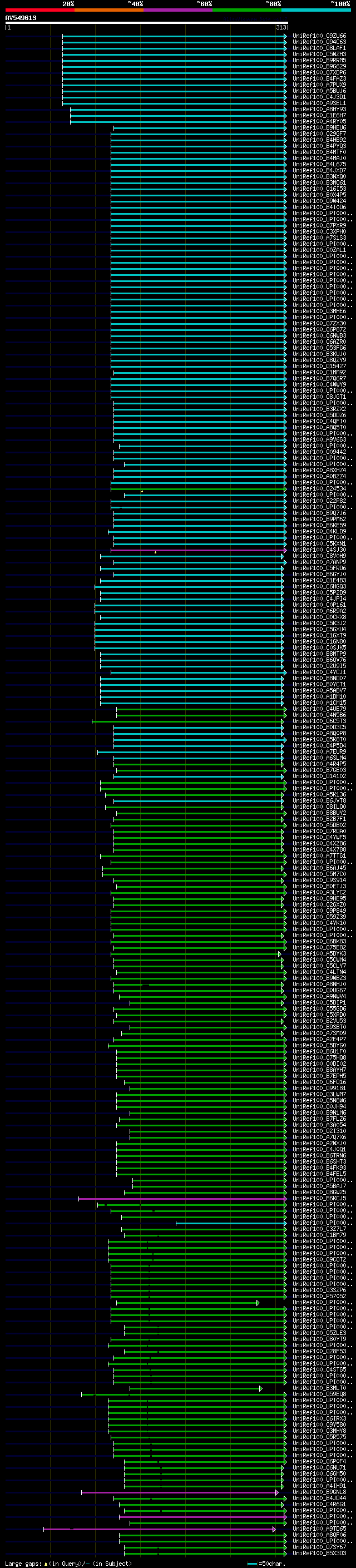Click the red 20% identity legend segment
Screen dimensions: 356x1568
39,10
